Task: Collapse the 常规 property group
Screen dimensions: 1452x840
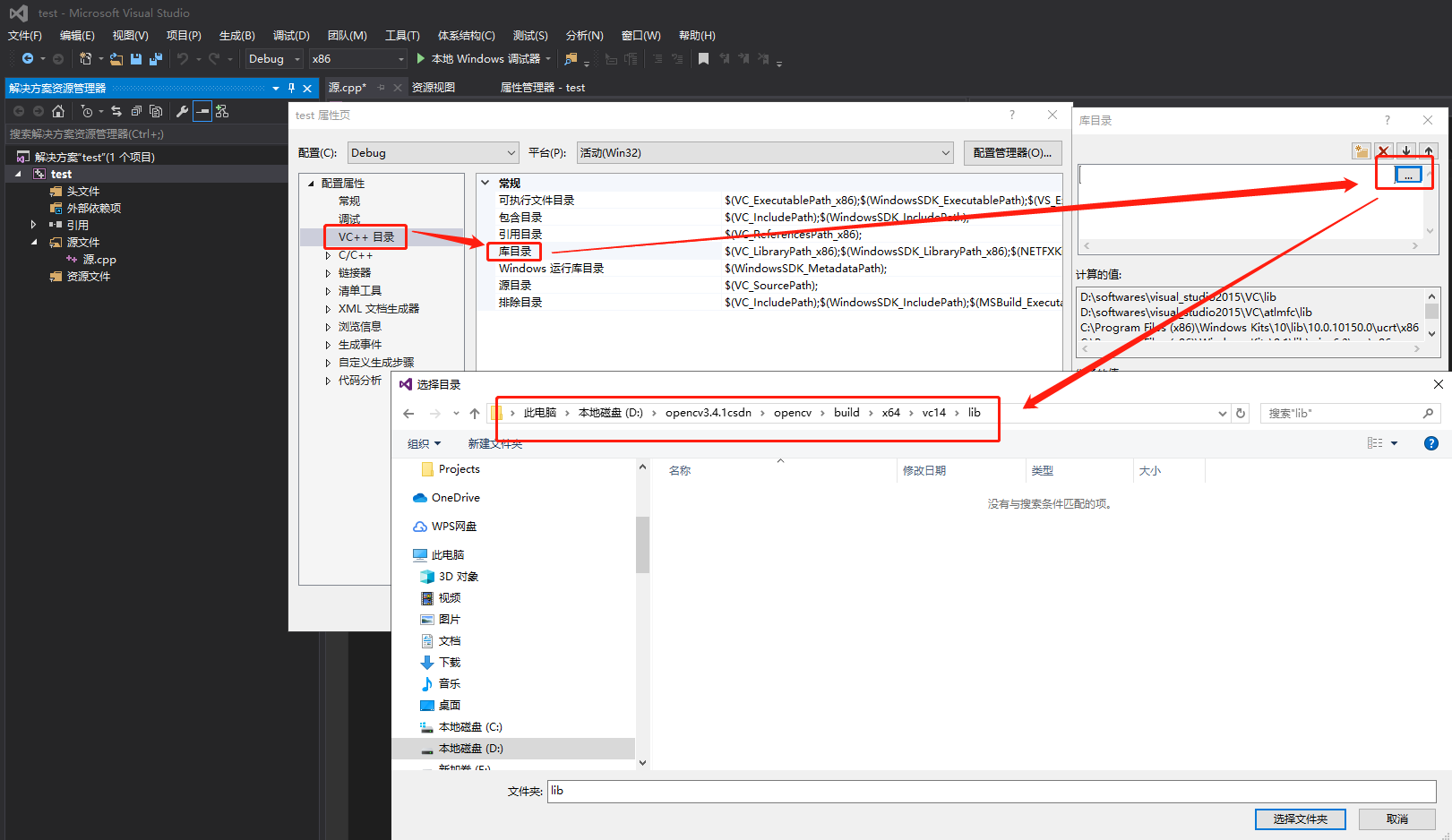Action: [485, 183]
